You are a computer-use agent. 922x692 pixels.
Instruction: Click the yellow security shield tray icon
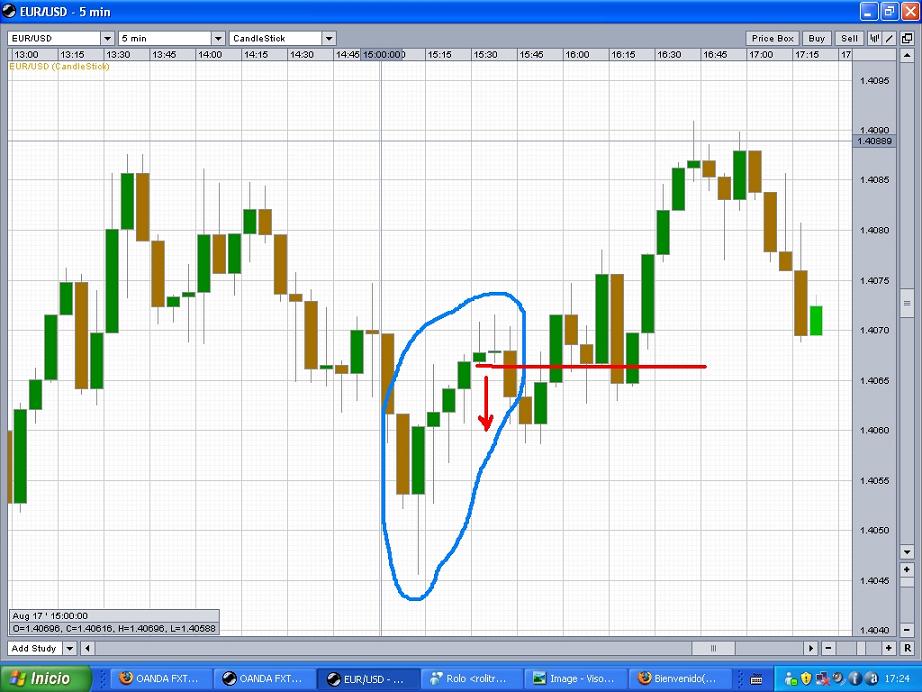806,679
